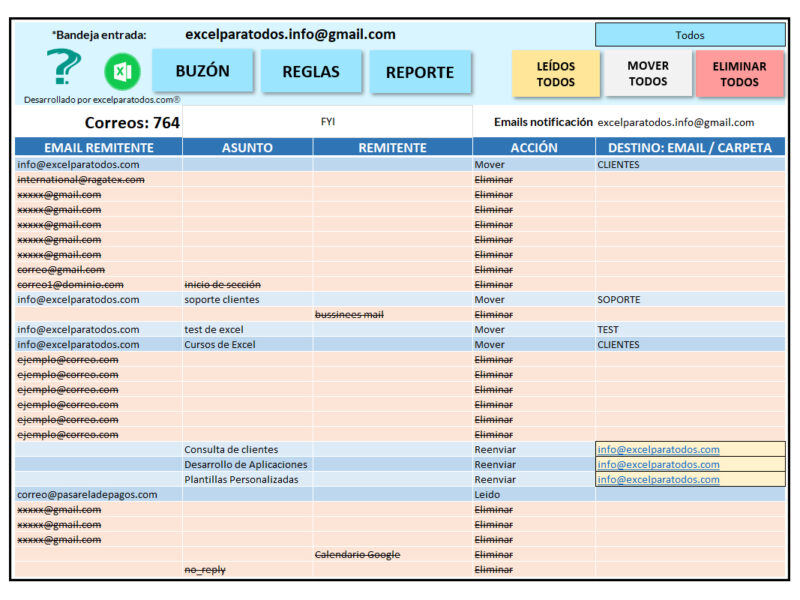Image resolution: width=800 pixels, height=600 pixels.
Task: Select the ASUNTO column header
Action: click(247, 147)
